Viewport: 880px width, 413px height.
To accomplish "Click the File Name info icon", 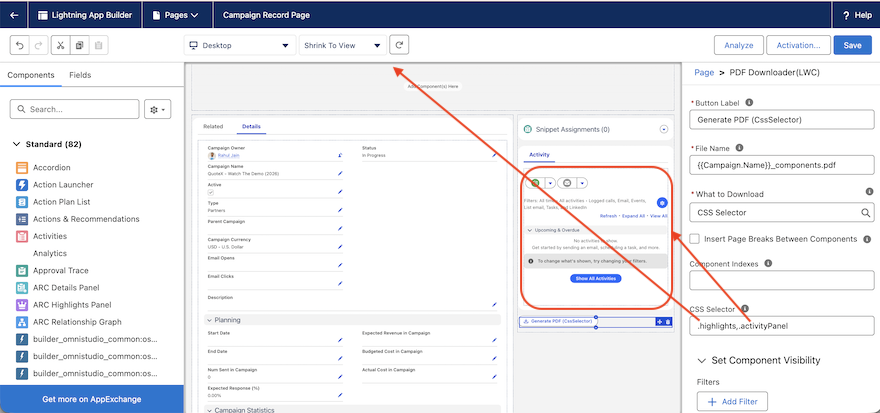I will (739, 148).
